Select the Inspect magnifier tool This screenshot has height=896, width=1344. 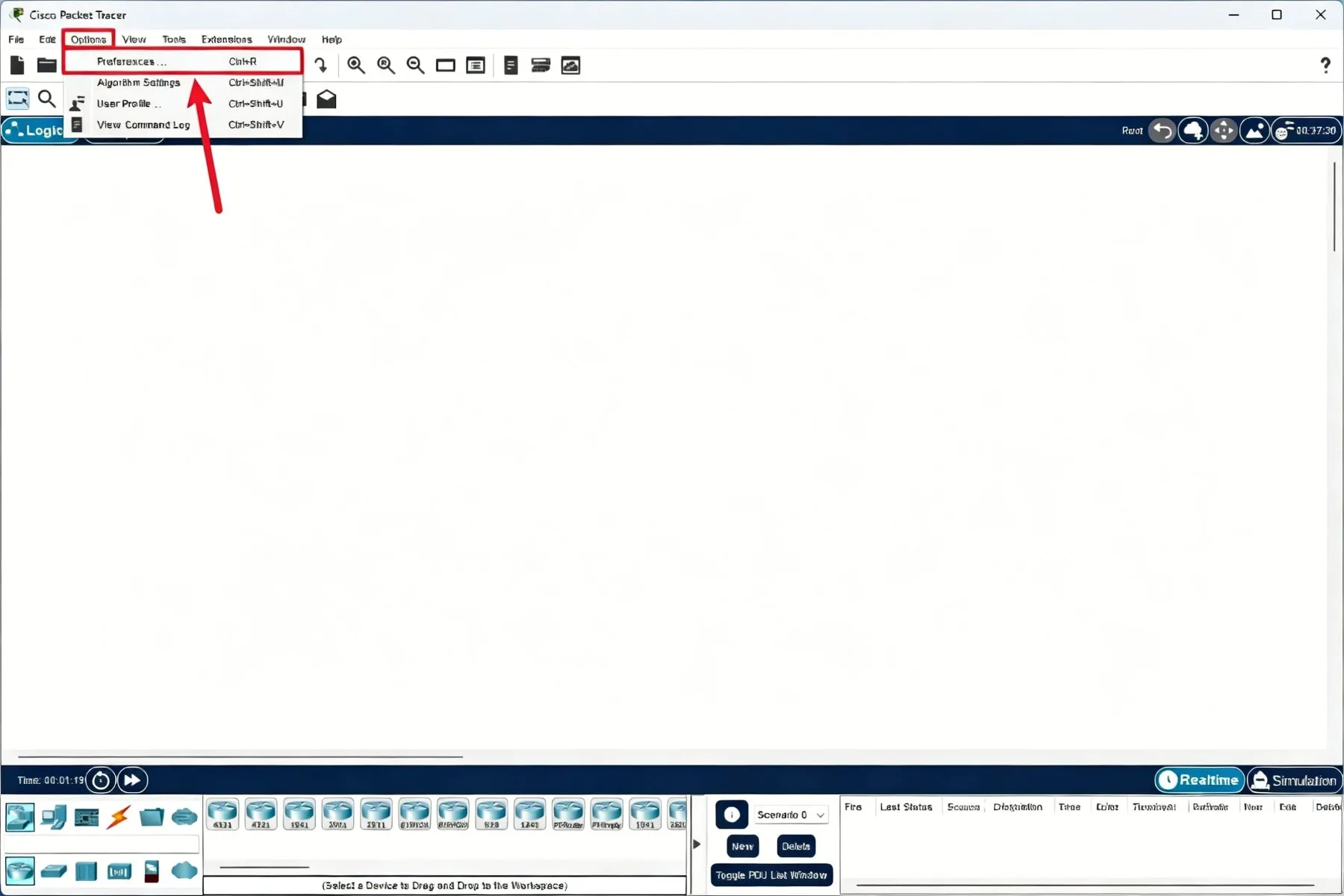(47, 99)
